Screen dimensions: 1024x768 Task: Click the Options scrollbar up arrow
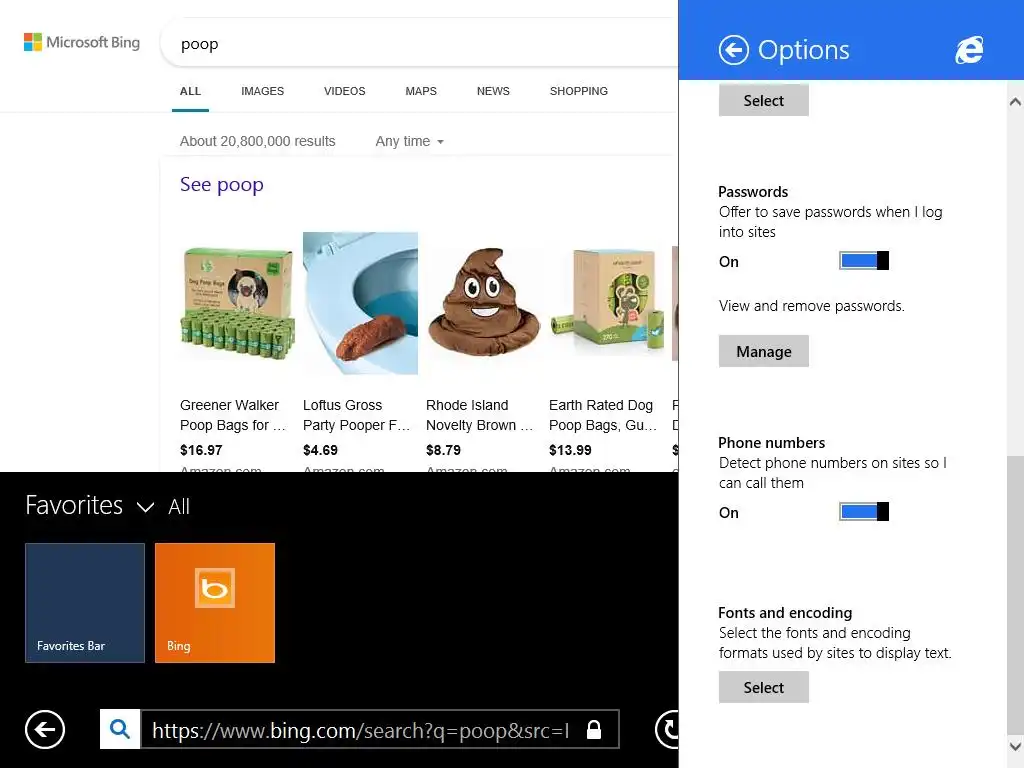click(x=1015, y=101)
